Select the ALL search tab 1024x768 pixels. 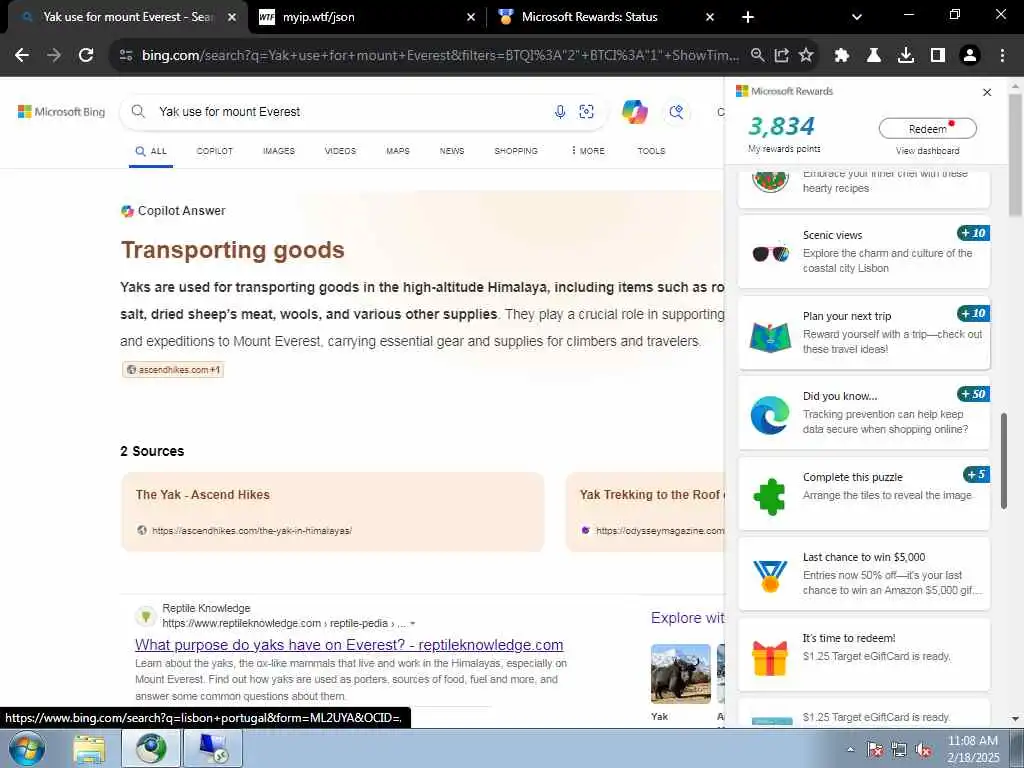151,151
